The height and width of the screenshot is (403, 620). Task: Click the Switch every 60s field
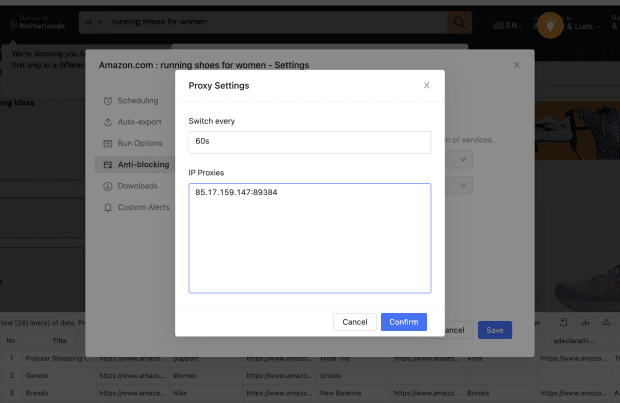pos(310,142)
